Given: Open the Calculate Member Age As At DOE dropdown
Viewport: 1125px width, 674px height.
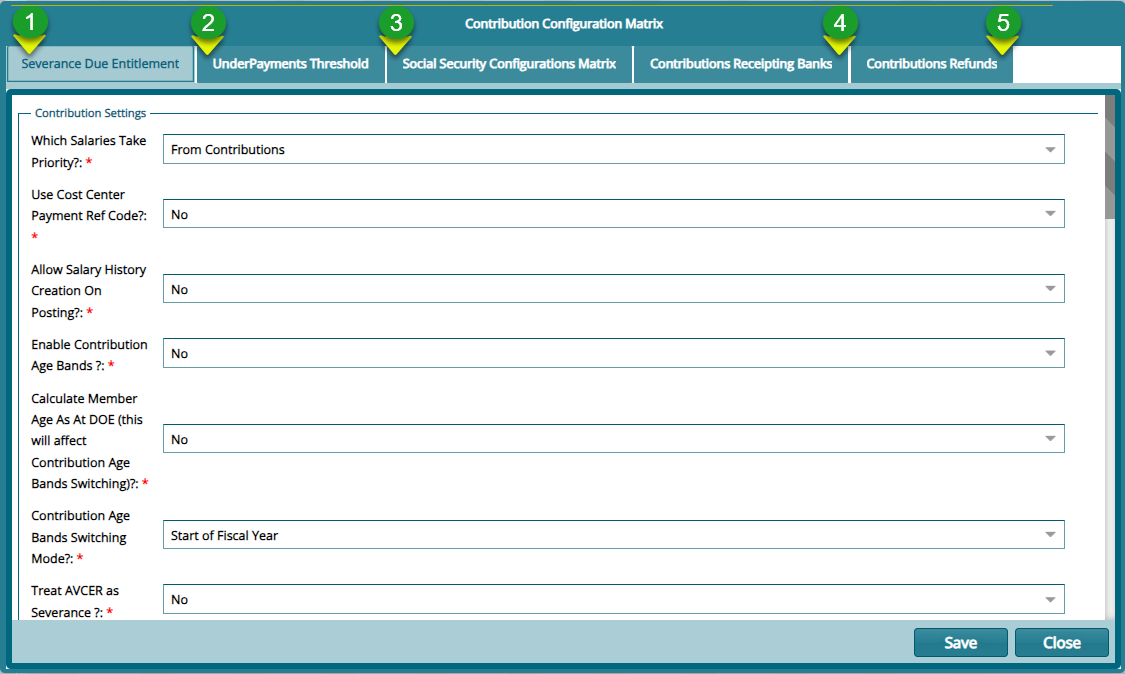Looking at the screenshot, I should point(1050,438).
